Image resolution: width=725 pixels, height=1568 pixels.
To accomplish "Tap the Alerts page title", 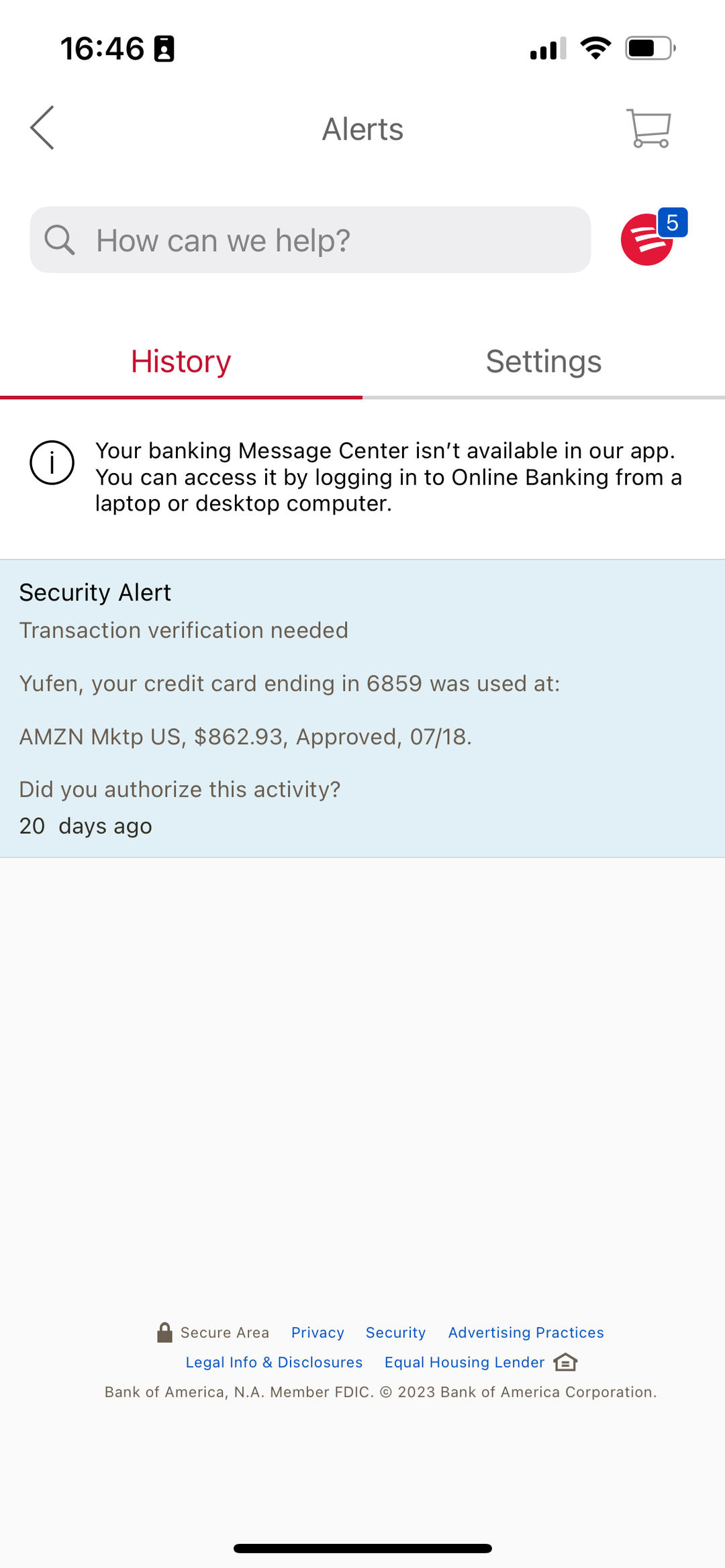I will pyautogui.click(x=362, y=129).
